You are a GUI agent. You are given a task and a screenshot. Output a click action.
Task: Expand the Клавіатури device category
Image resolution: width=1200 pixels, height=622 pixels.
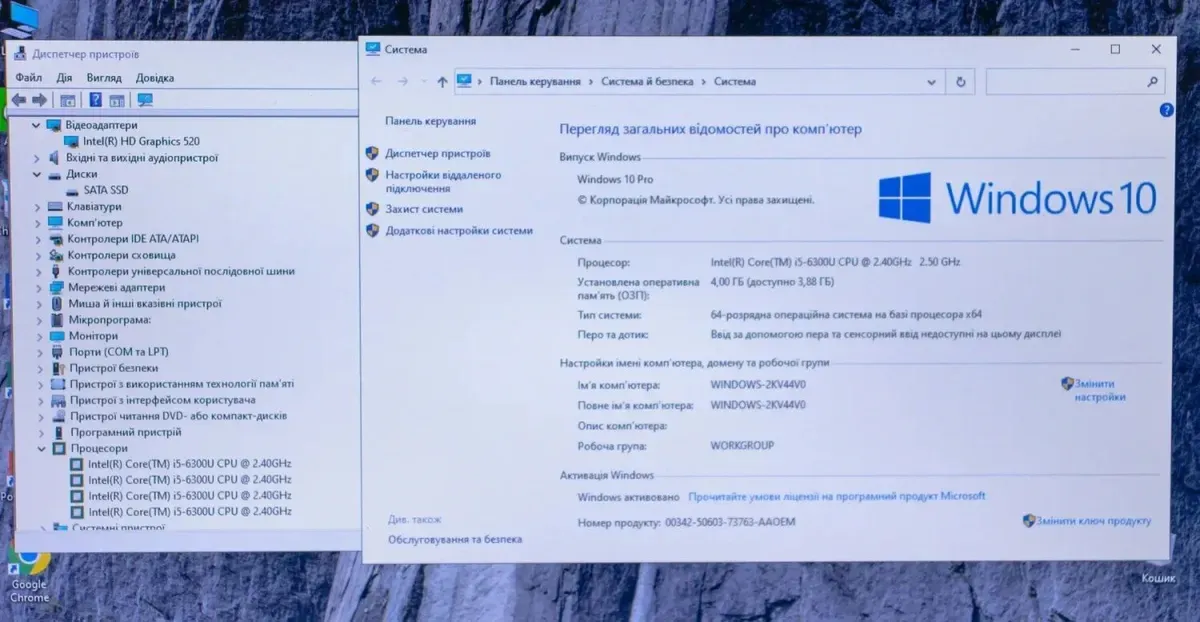click(x=37, y=206)
